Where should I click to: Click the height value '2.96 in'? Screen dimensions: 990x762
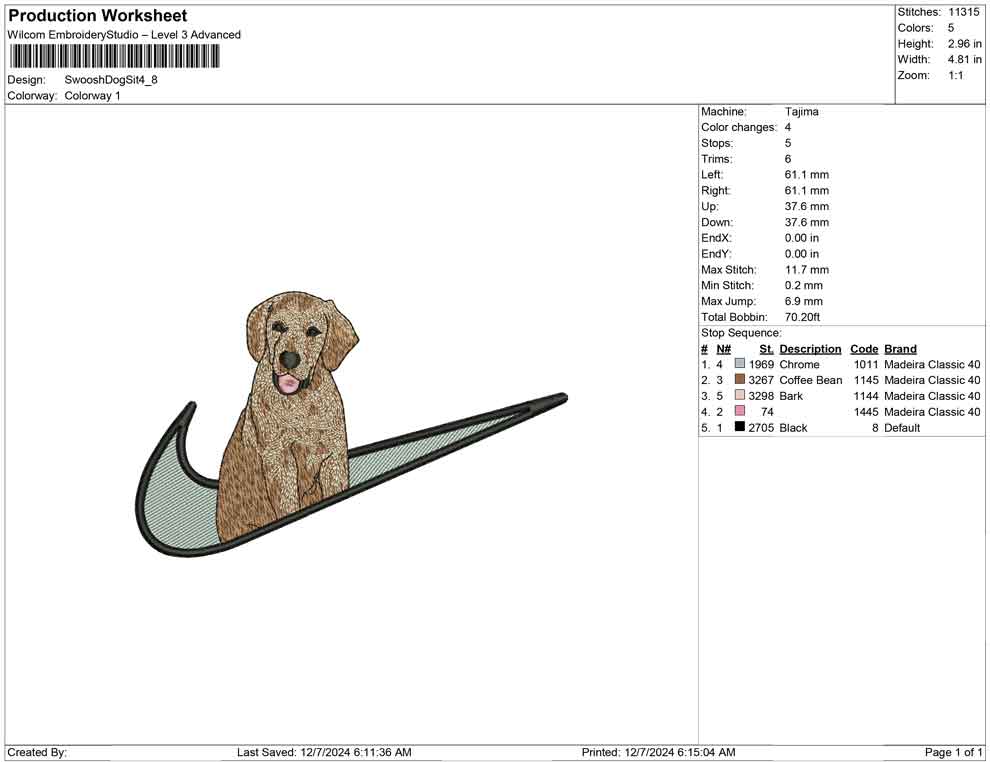[965, 44]
